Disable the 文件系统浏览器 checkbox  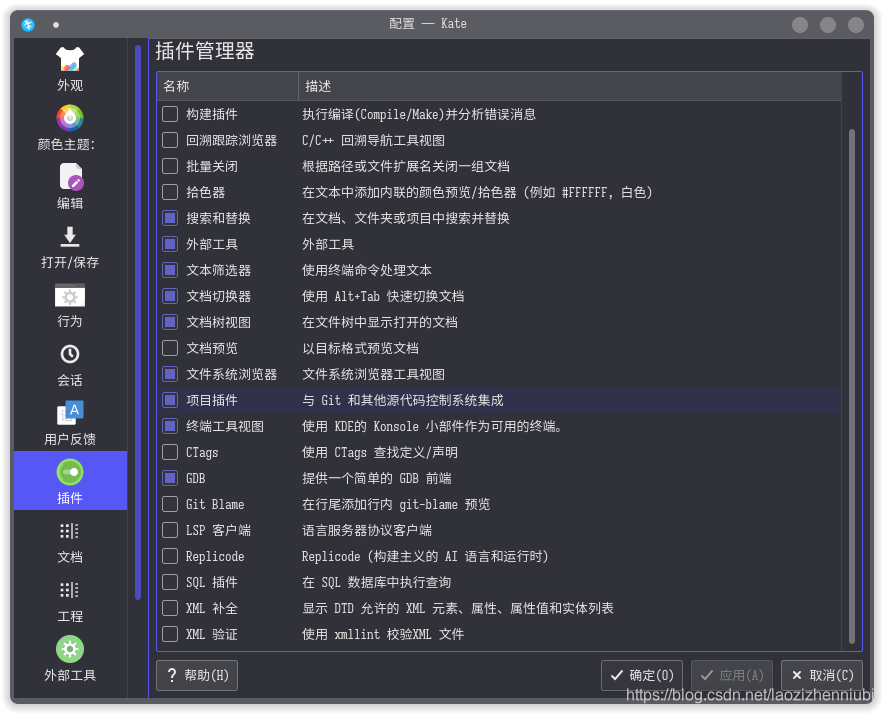[170, 373]
